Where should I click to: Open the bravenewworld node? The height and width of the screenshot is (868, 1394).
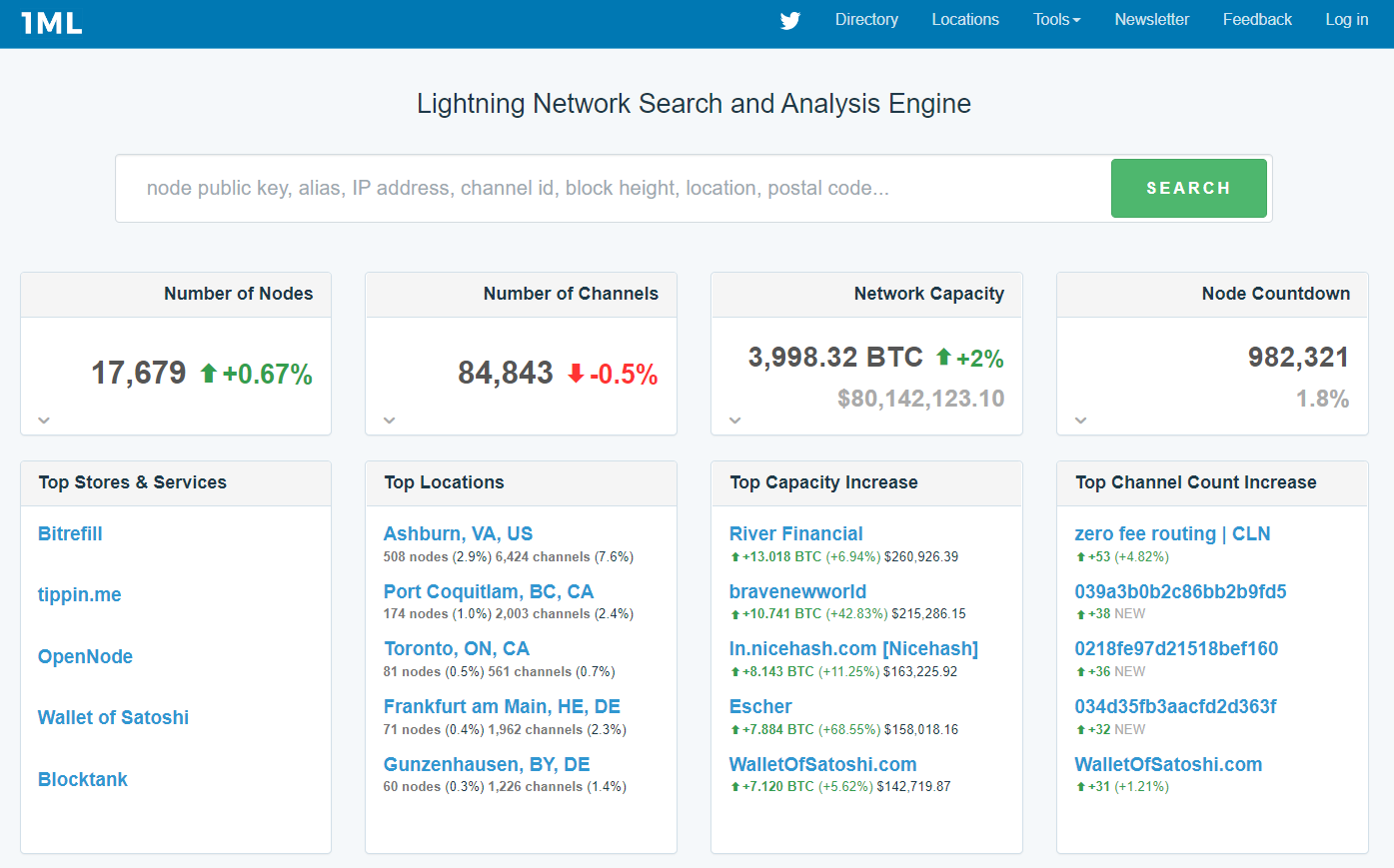click(x=797, y=591)
